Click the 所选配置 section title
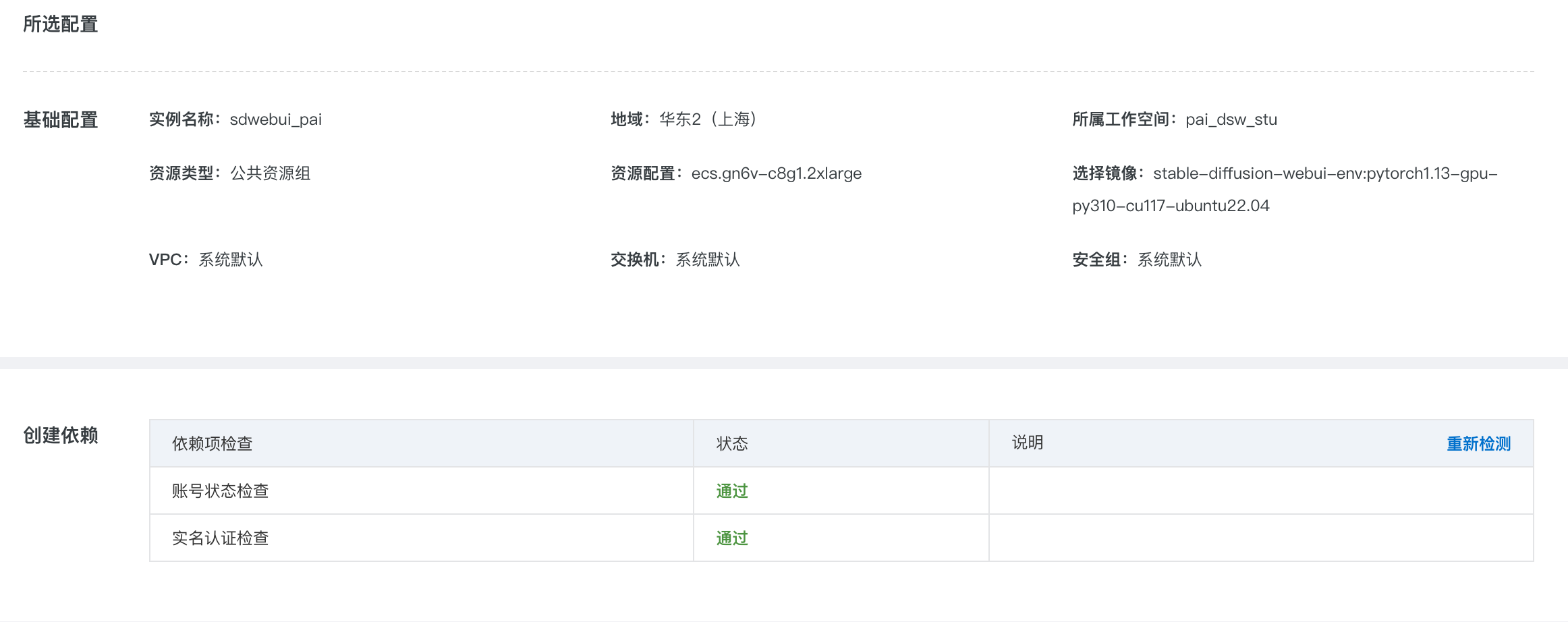 coord(61,24)
